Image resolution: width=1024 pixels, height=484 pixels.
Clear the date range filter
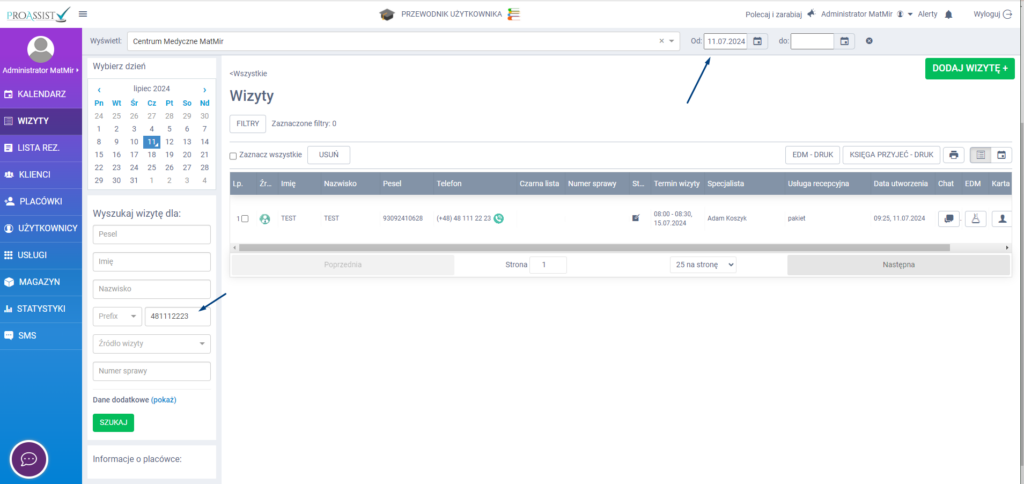pos(869,41)
